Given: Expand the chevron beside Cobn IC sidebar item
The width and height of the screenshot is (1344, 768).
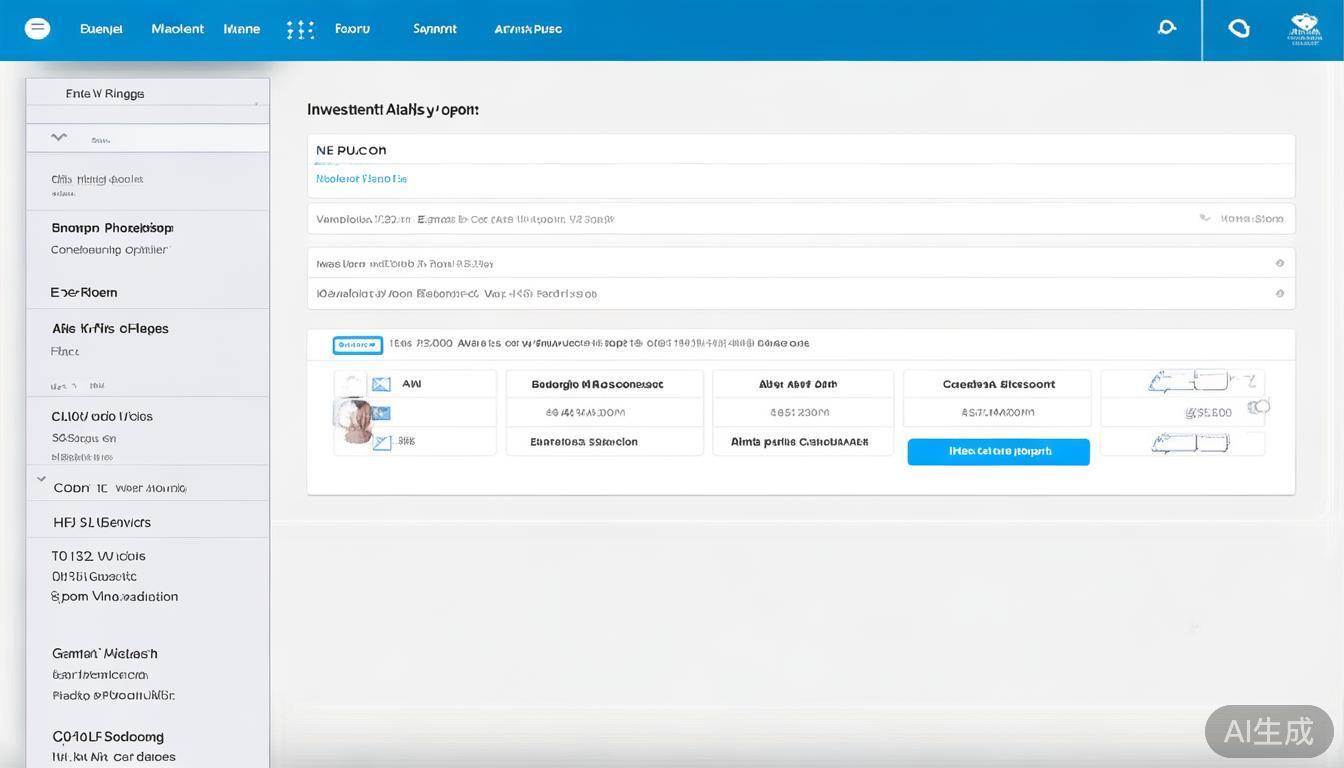Looking at the screenshot, I should click(41, 479).
